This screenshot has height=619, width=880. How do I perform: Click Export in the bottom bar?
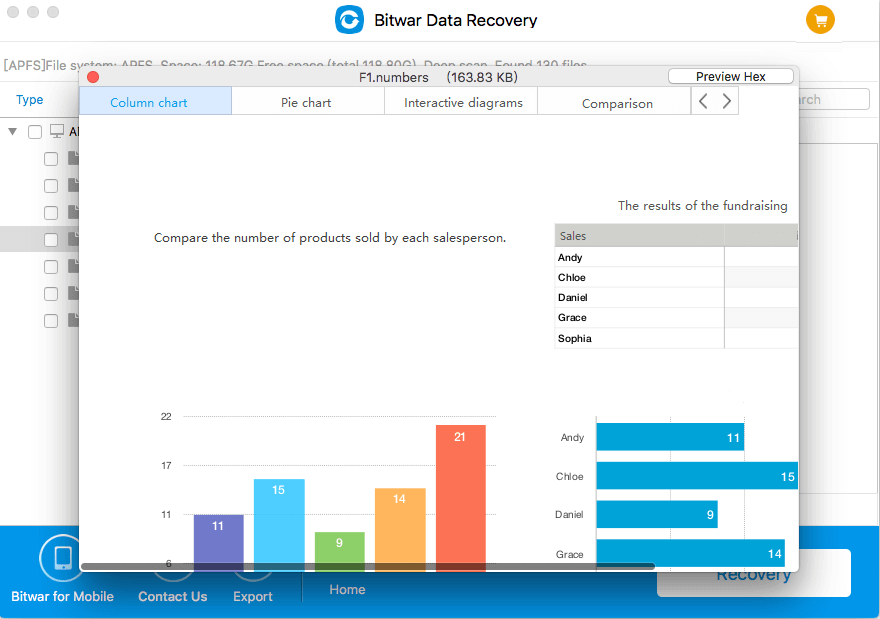[x=253, y=597]
